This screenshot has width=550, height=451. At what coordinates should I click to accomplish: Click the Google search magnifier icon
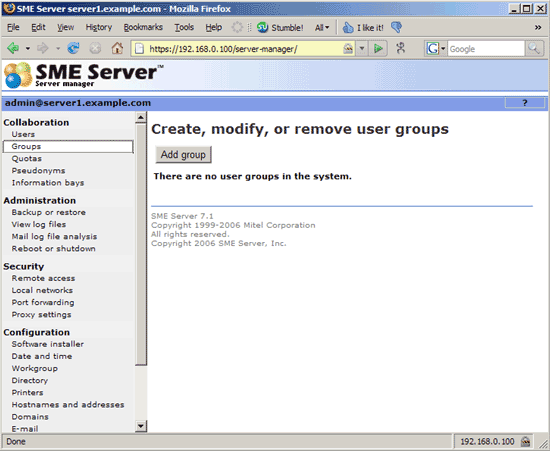point(534,48)
